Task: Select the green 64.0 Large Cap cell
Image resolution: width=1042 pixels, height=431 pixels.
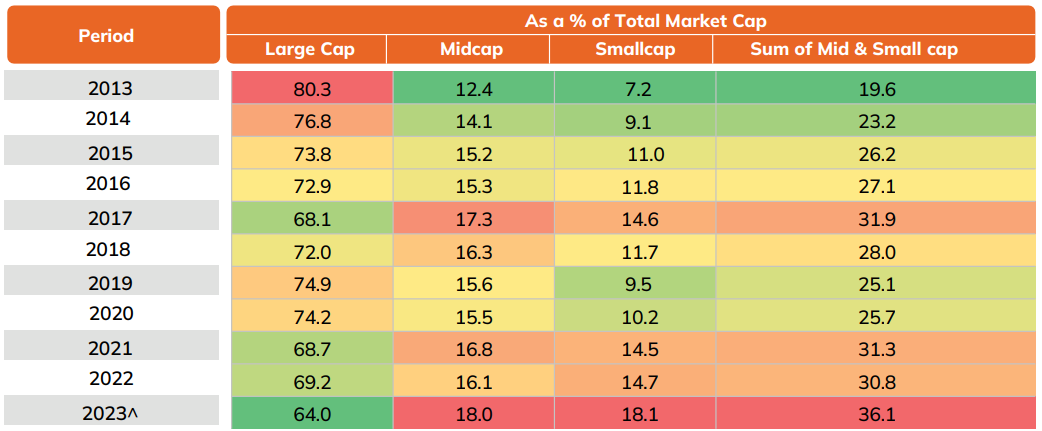Action: point(311,412)
